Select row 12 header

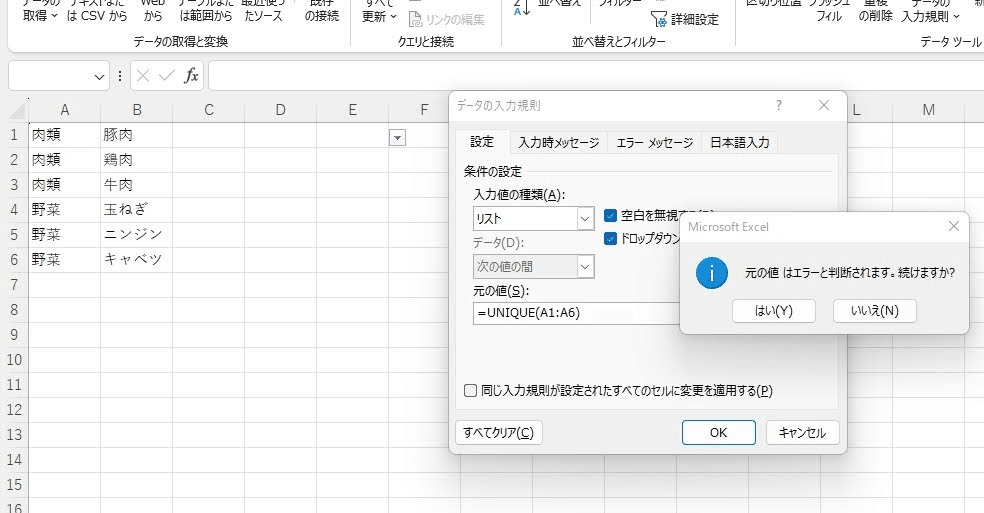(x=14, y=409)
